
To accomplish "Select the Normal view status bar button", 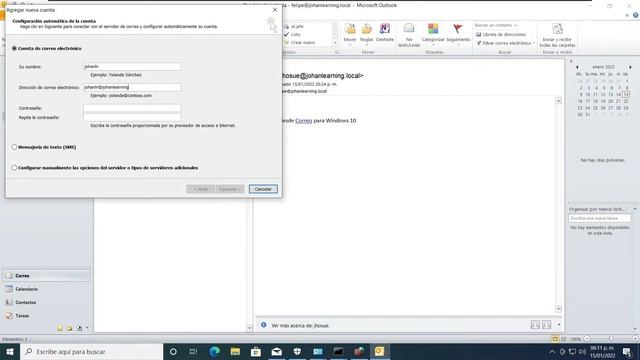I will click(555, 339).
